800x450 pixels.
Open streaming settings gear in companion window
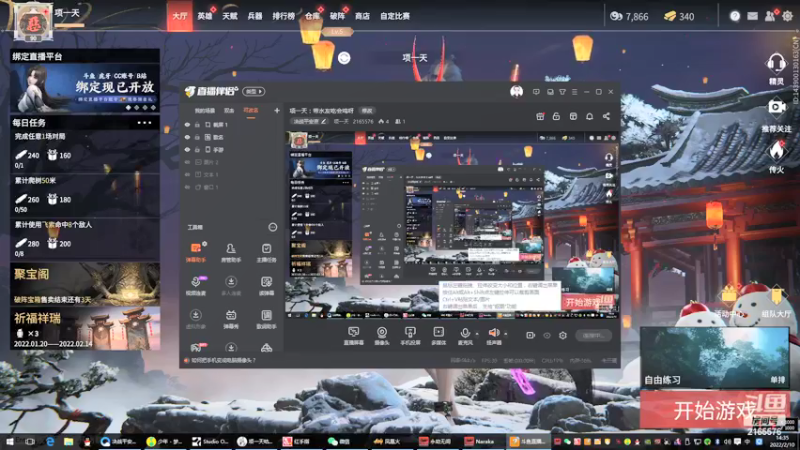pyautogui.click(x=563, y=335)
